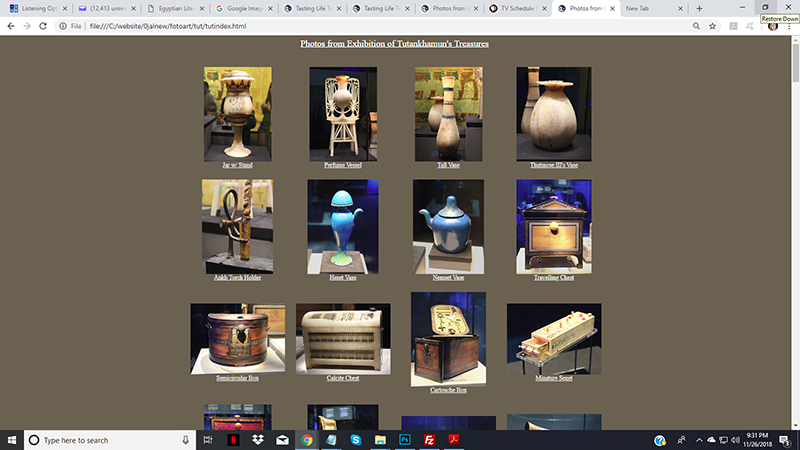The width and height of the screenshot is (800, 450).
Task: Switch to the Egyptian Literature tab
Action: pos(173,8)
